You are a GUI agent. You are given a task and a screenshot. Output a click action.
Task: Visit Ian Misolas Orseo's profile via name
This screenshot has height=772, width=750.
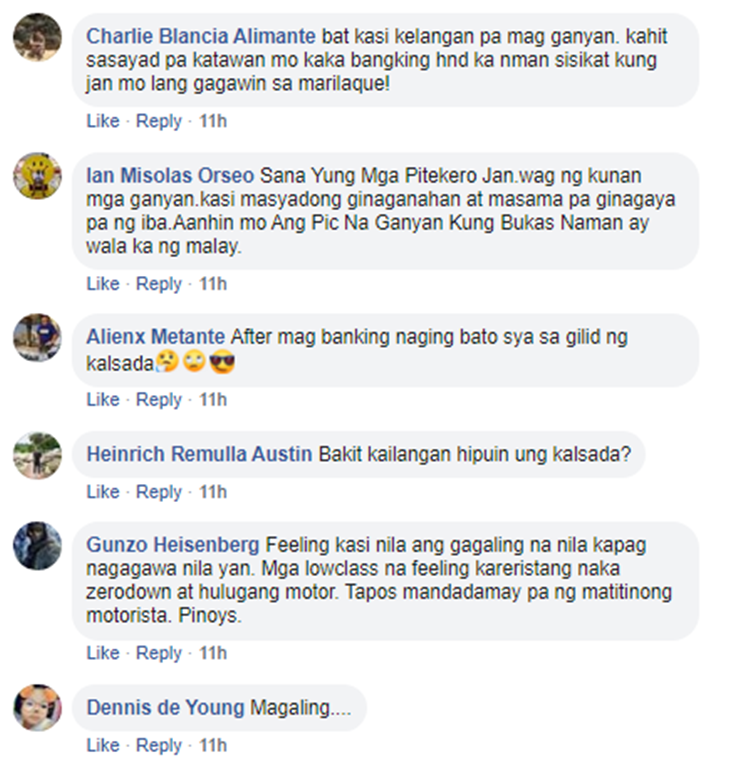pos(170,176)
